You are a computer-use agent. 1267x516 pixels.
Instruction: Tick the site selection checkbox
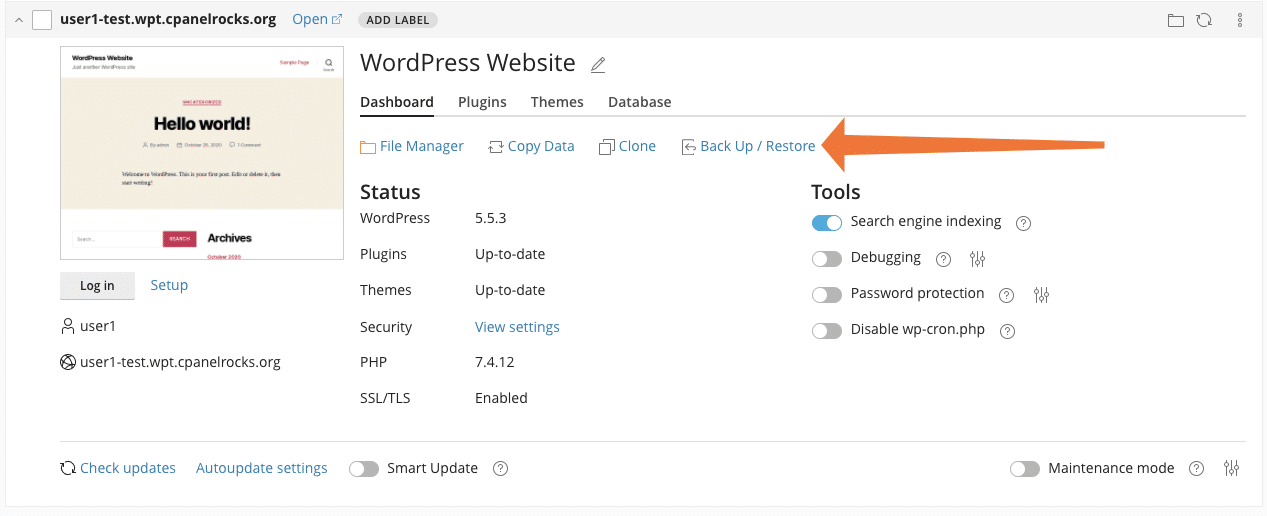(x=42, y=20)
